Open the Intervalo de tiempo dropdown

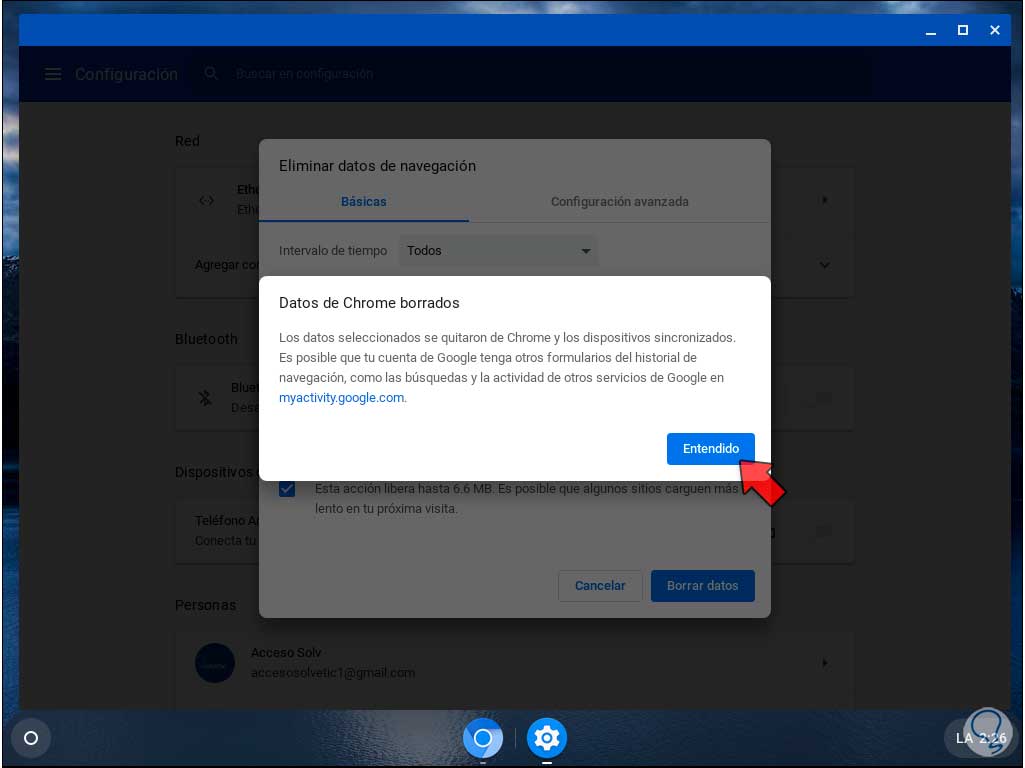click(498, 250)
